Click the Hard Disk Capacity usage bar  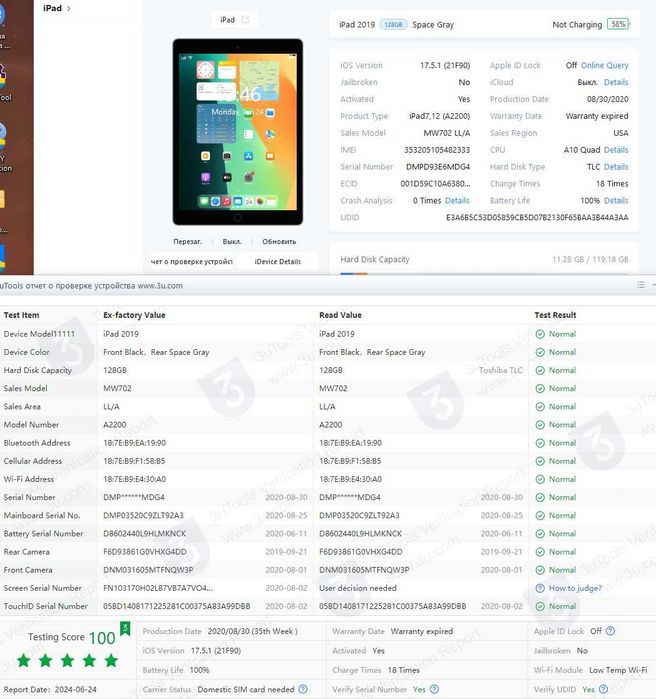484,273
